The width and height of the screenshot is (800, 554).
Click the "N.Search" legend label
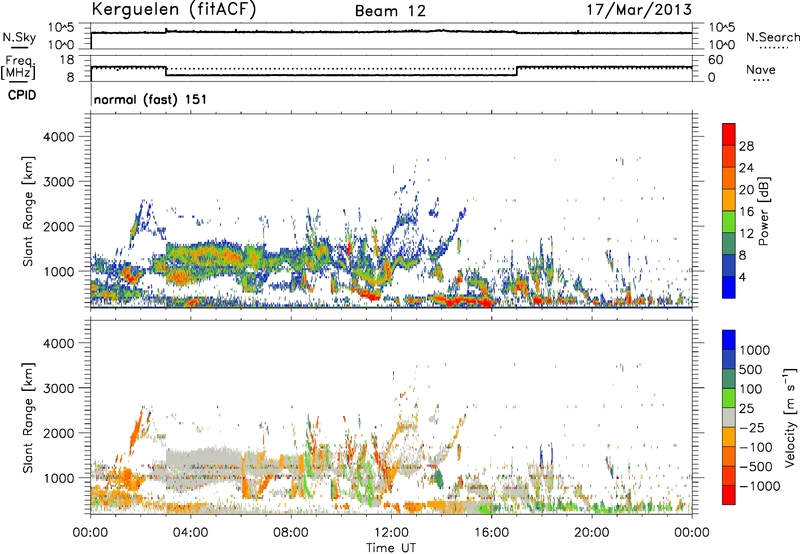772,37
